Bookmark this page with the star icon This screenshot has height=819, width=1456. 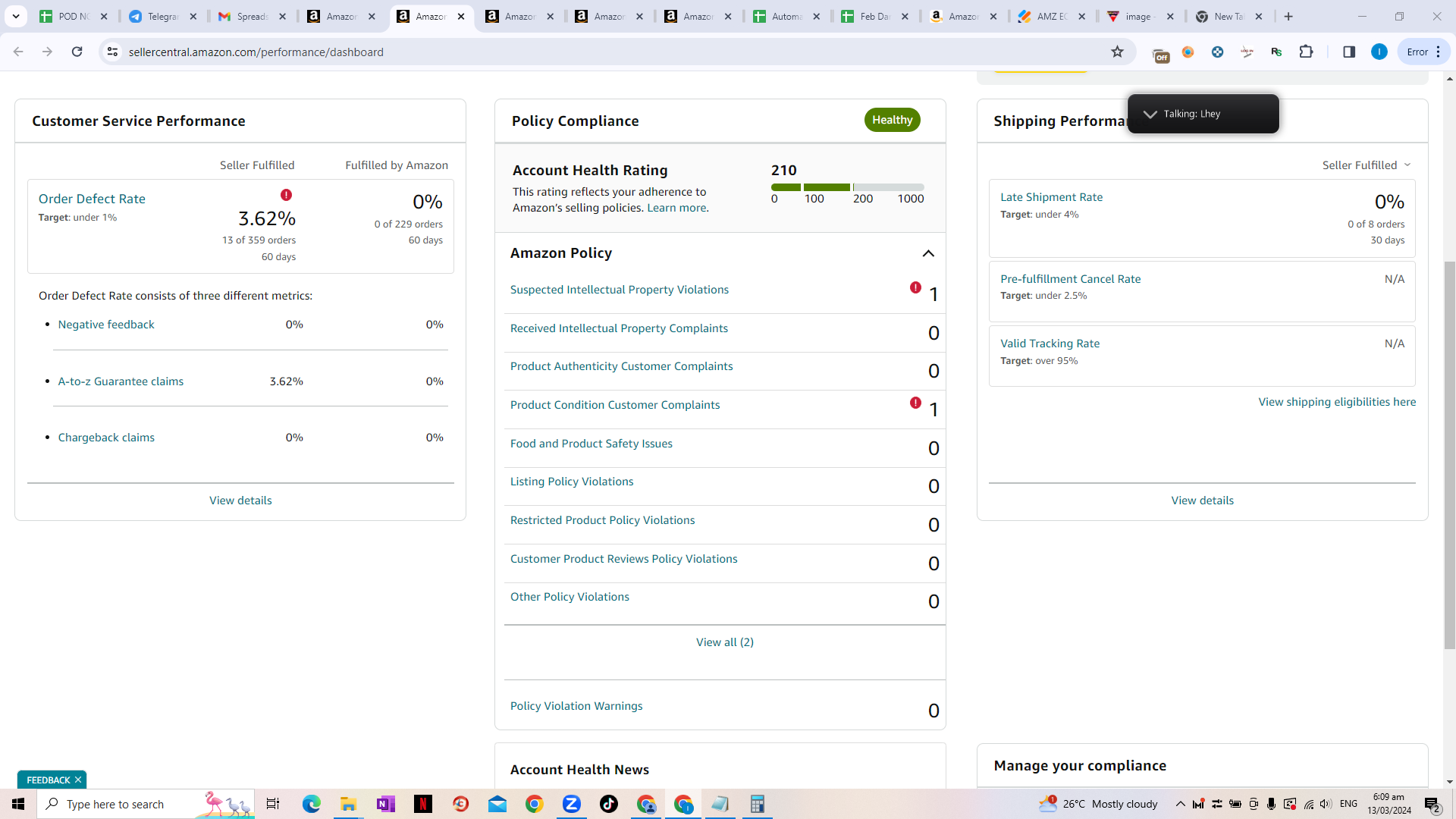1117,52
